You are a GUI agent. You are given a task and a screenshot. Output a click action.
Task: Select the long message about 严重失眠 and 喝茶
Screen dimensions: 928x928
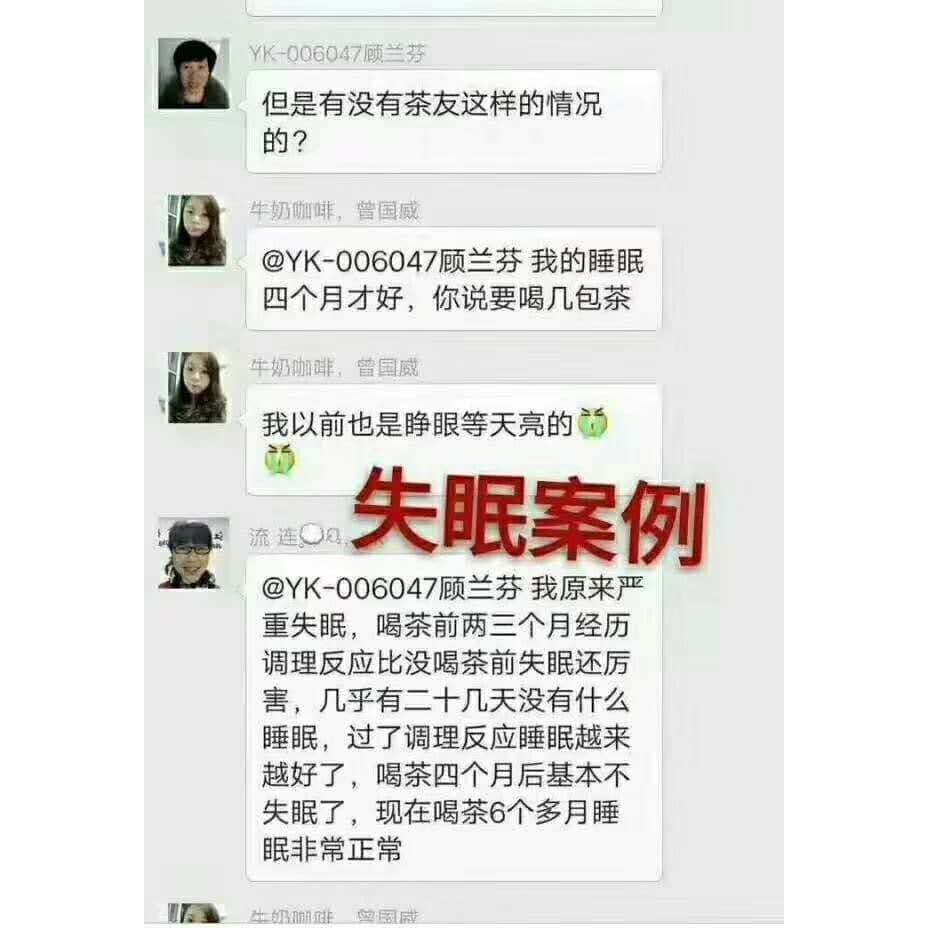453,718
